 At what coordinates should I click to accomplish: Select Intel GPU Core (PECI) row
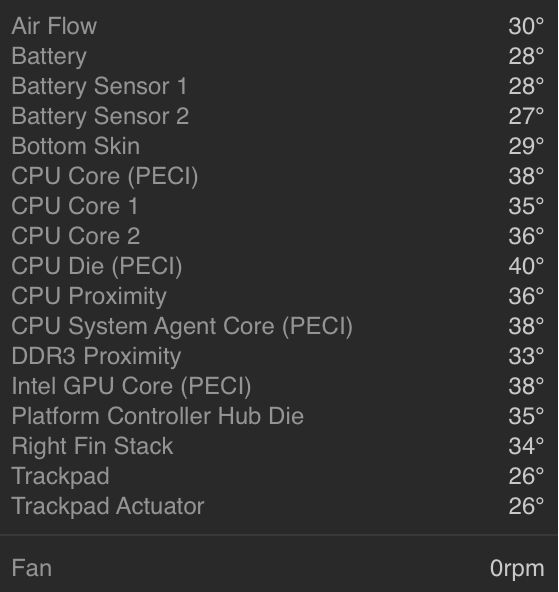278,386
